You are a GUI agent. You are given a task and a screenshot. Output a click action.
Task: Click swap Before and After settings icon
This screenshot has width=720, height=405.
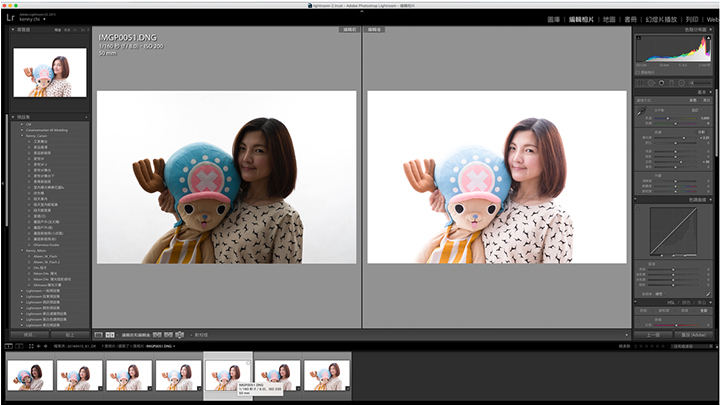click(180, 335)
